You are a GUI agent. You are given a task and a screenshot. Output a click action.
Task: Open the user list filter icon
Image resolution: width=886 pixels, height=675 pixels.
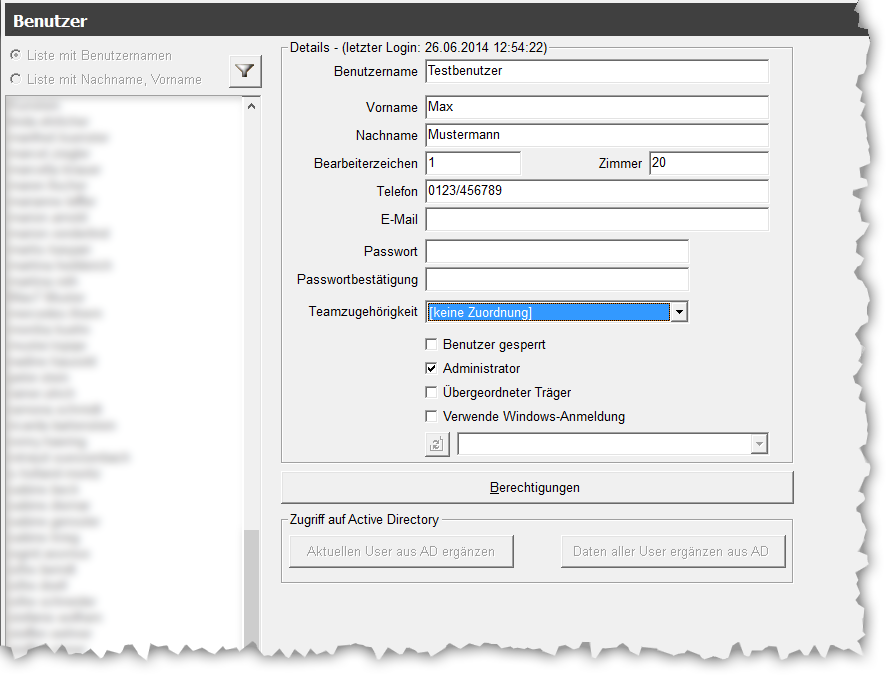pos(245,72)
